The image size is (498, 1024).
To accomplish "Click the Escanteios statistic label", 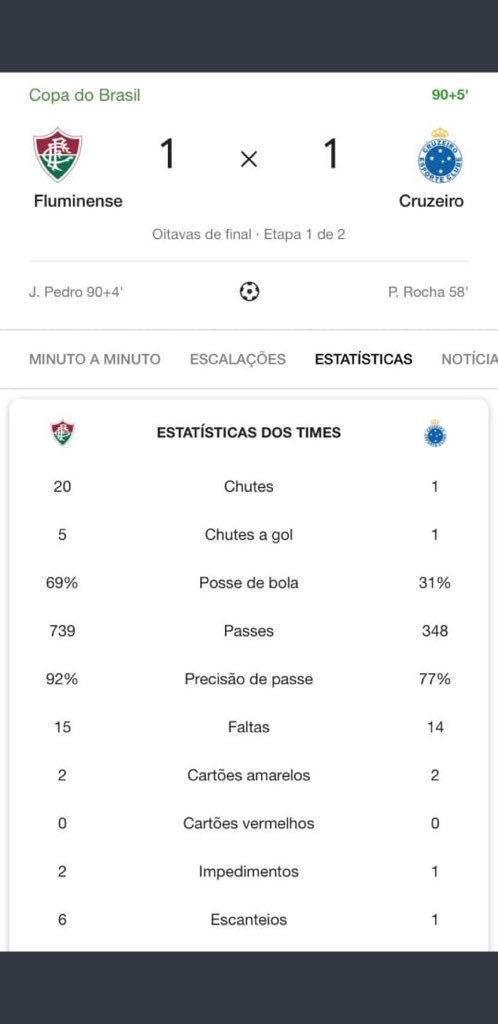I will (249, 920).
